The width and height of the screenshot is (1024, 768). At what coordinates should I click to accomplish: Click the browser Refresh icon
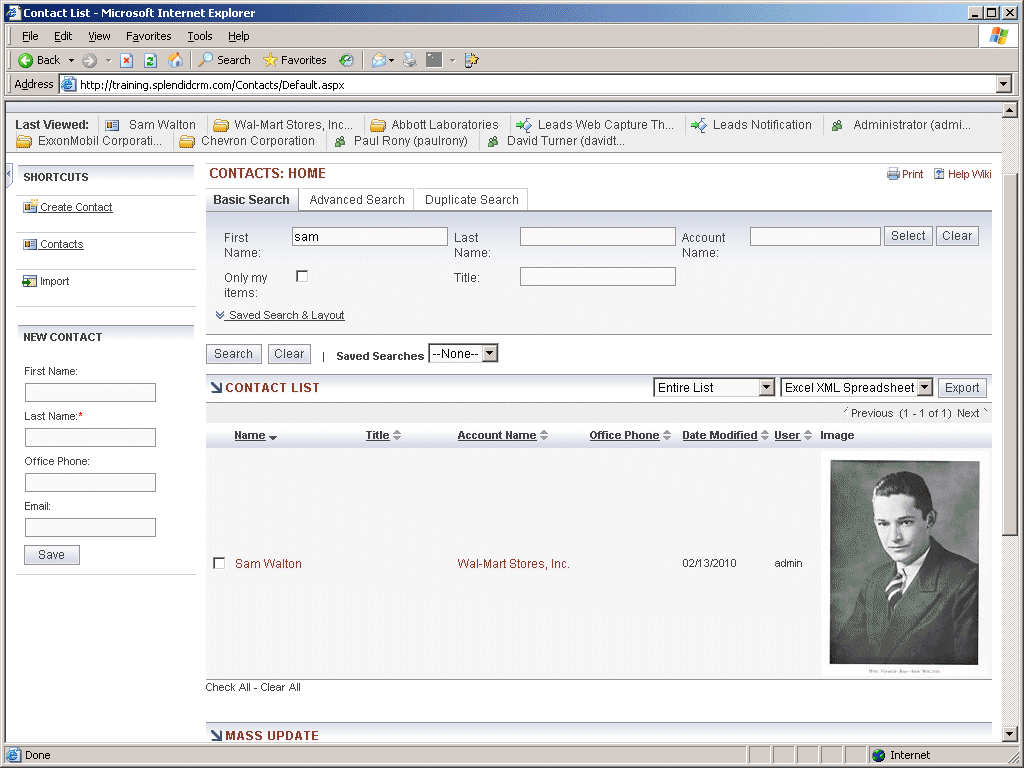pos(151,60)
